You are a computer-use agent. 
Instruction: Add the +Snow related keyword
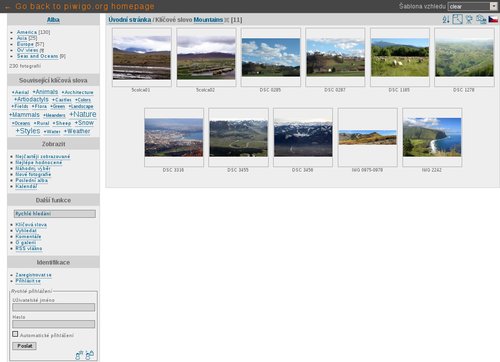pos(84,123)
